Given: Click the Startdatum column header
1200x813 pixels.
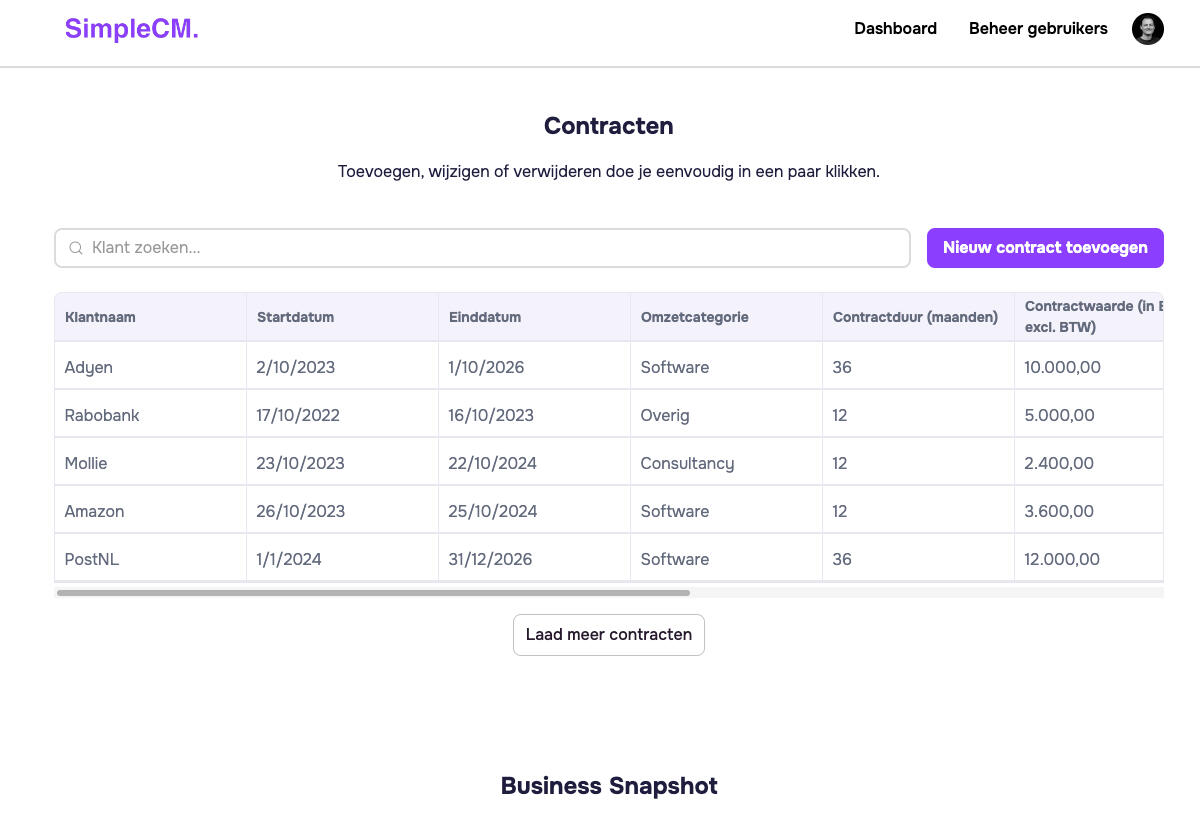Looking at the screenshot, I should [295, 317].
